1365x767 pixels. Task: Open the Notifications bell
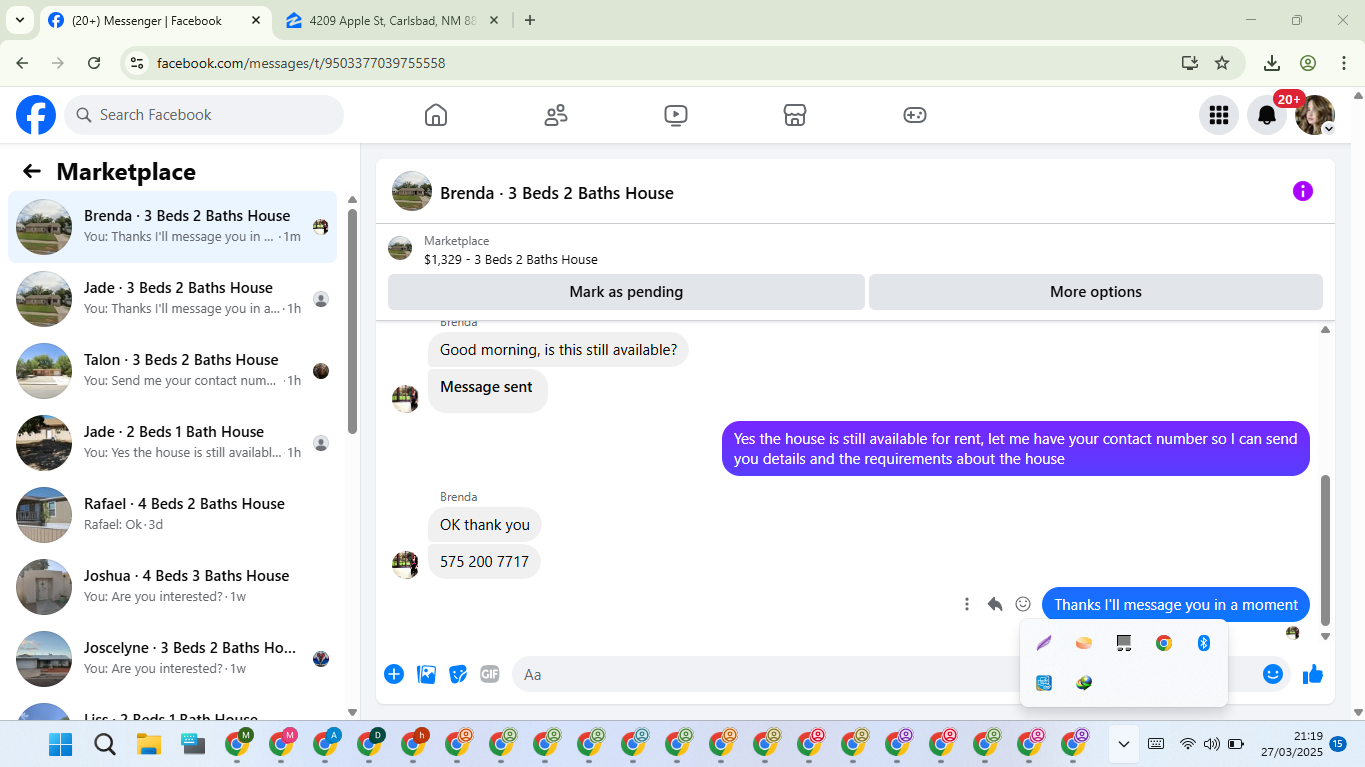pyautogui.click(x=1267, y=115)
